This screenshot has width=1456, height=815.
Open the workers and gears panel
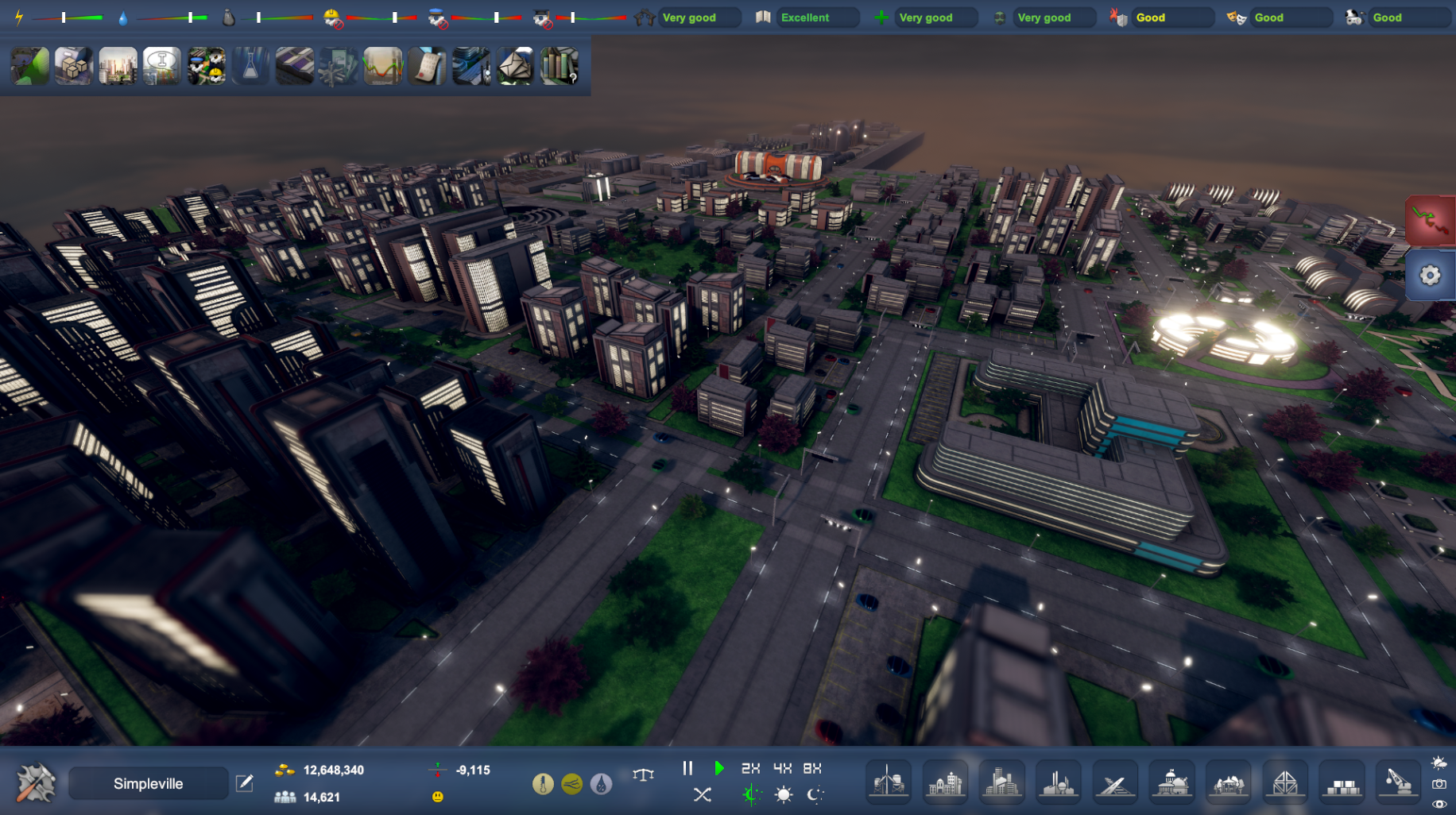point(206,66)
